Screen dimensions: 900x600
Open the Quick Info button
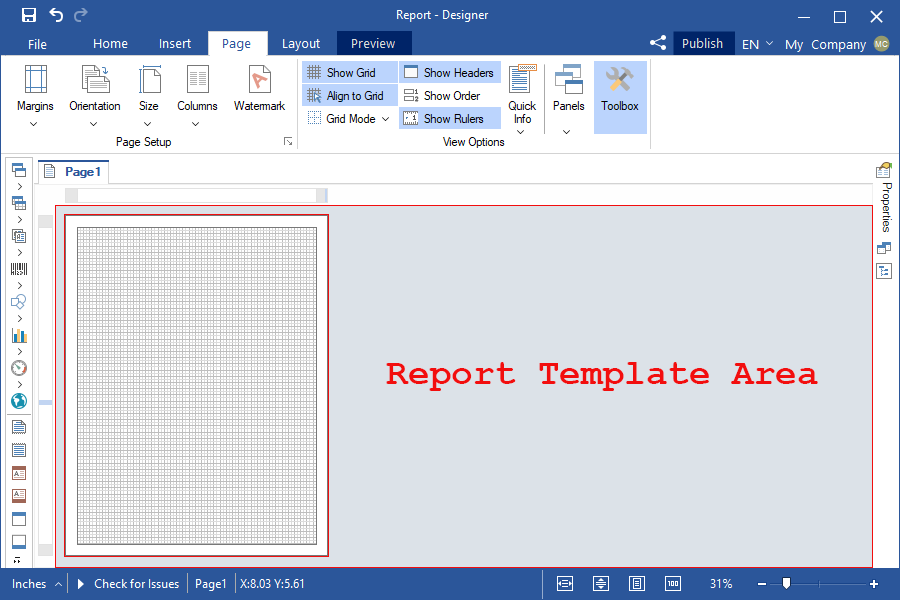coord(522,96)
